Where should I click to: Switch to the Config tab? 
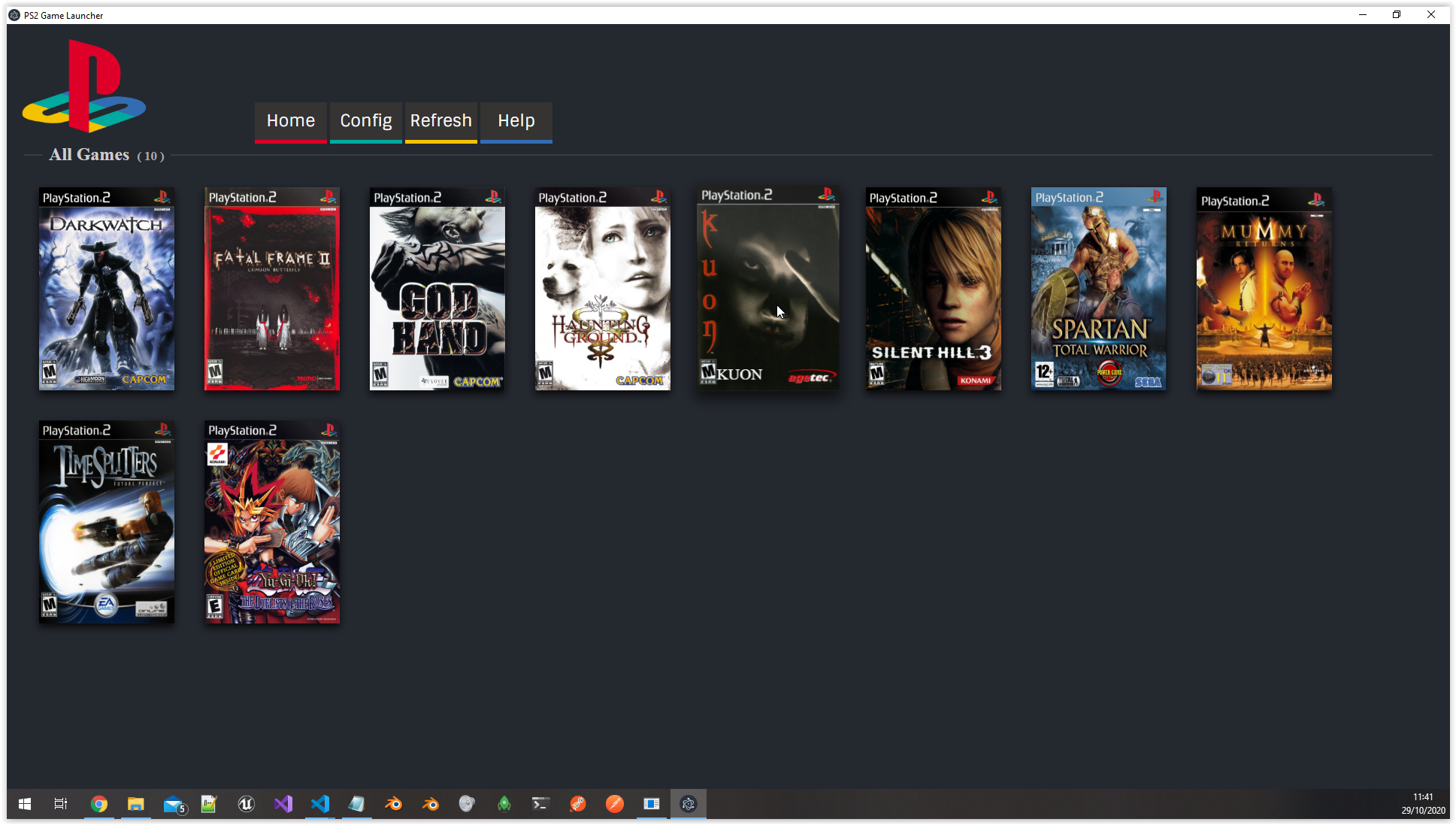[366, 121]
